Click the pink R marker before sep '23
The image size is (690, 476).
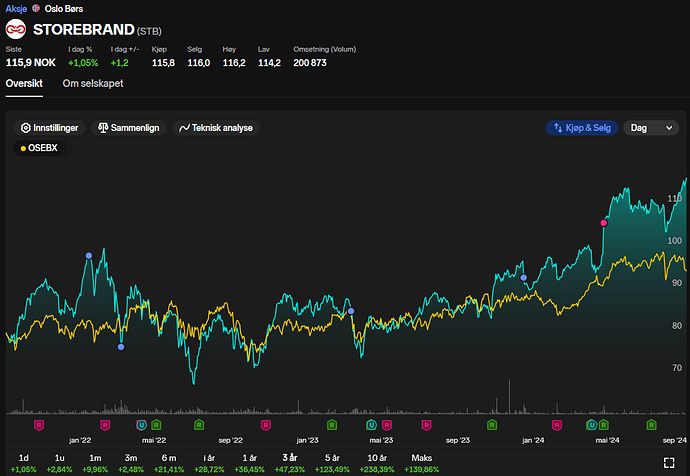[426, 425]
